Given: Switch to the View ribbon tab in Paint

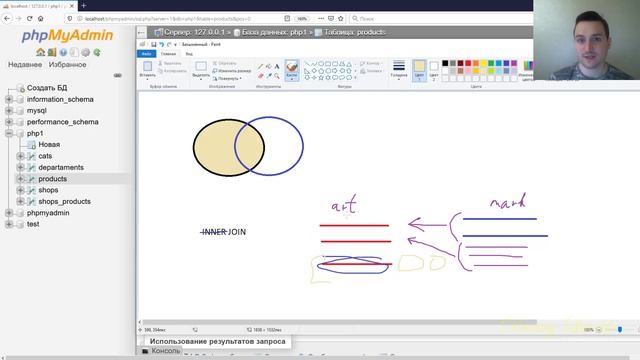Looking at the screenshot, I should [x=189, y=54].
